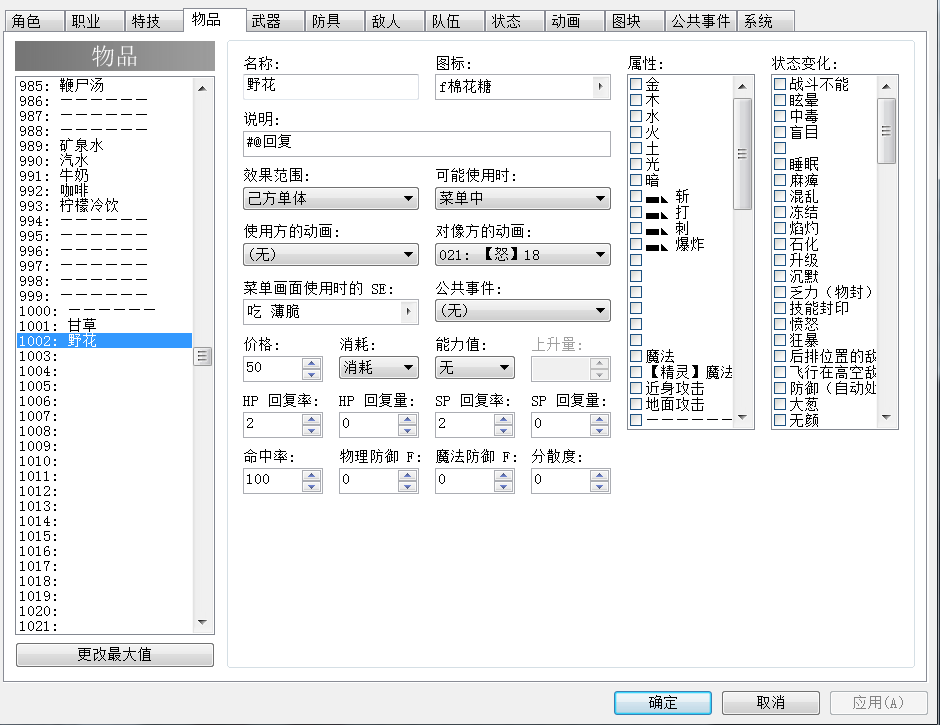
Task: Increase 物理防御 F with up arrow
Action: (x=408, y=474)
